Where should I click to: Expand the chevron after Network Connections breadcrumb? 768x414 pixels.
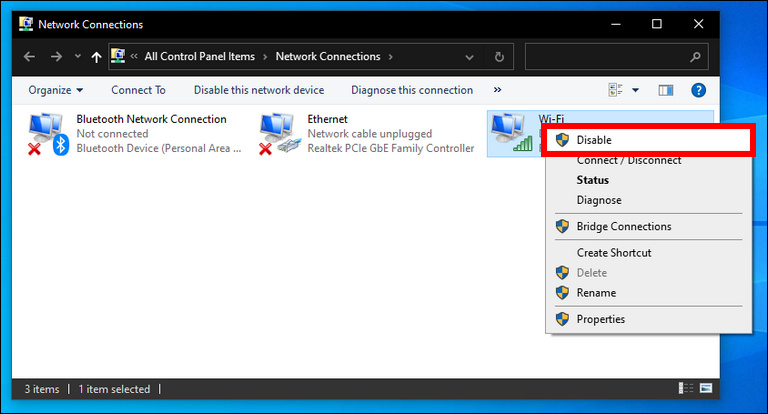coord(391,57)
